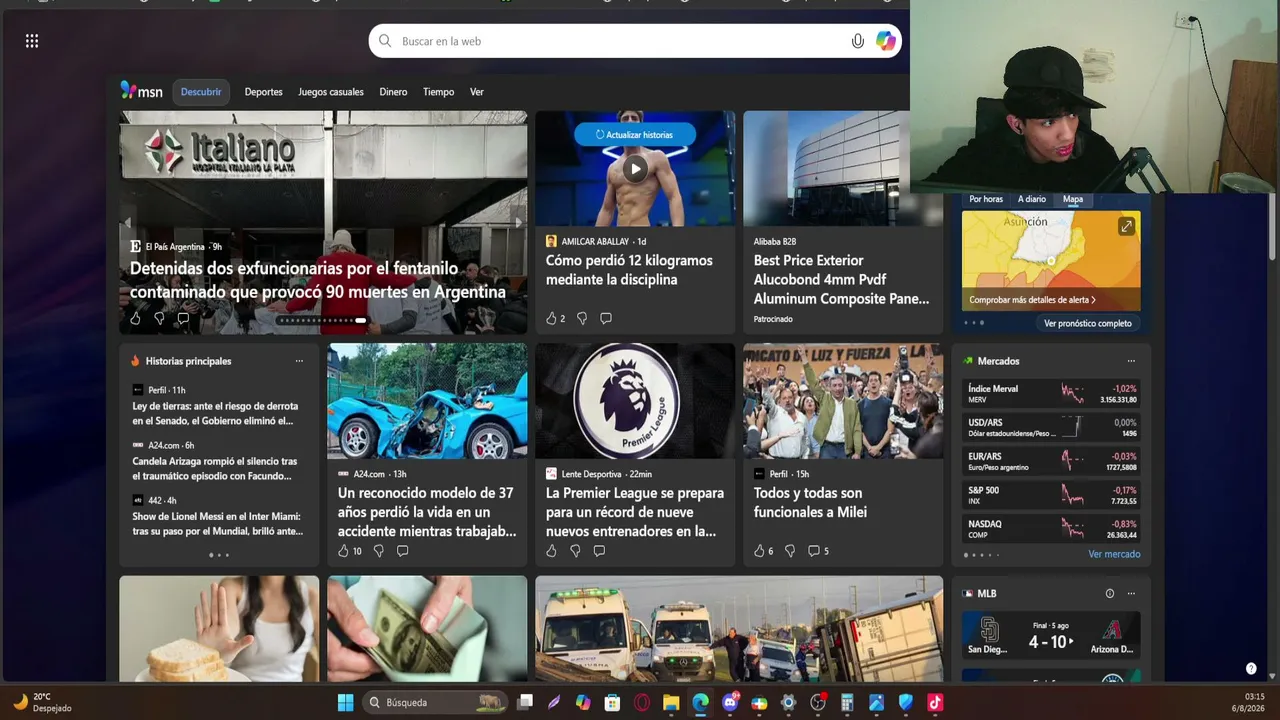Click Ver pronóstico completo button
The height and width of the screenshot is (720, 1280).
1088,323
